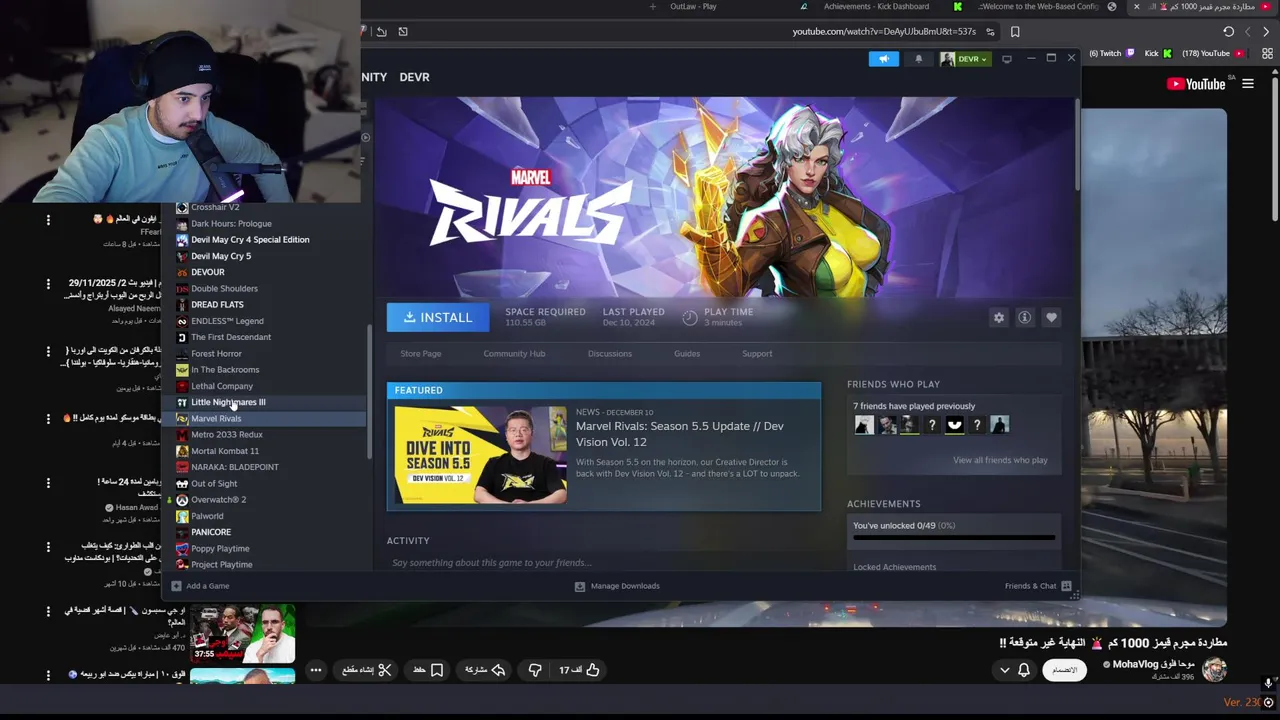
Task: Select Poppy Playtime in library
Action: [x=220, y=549]
